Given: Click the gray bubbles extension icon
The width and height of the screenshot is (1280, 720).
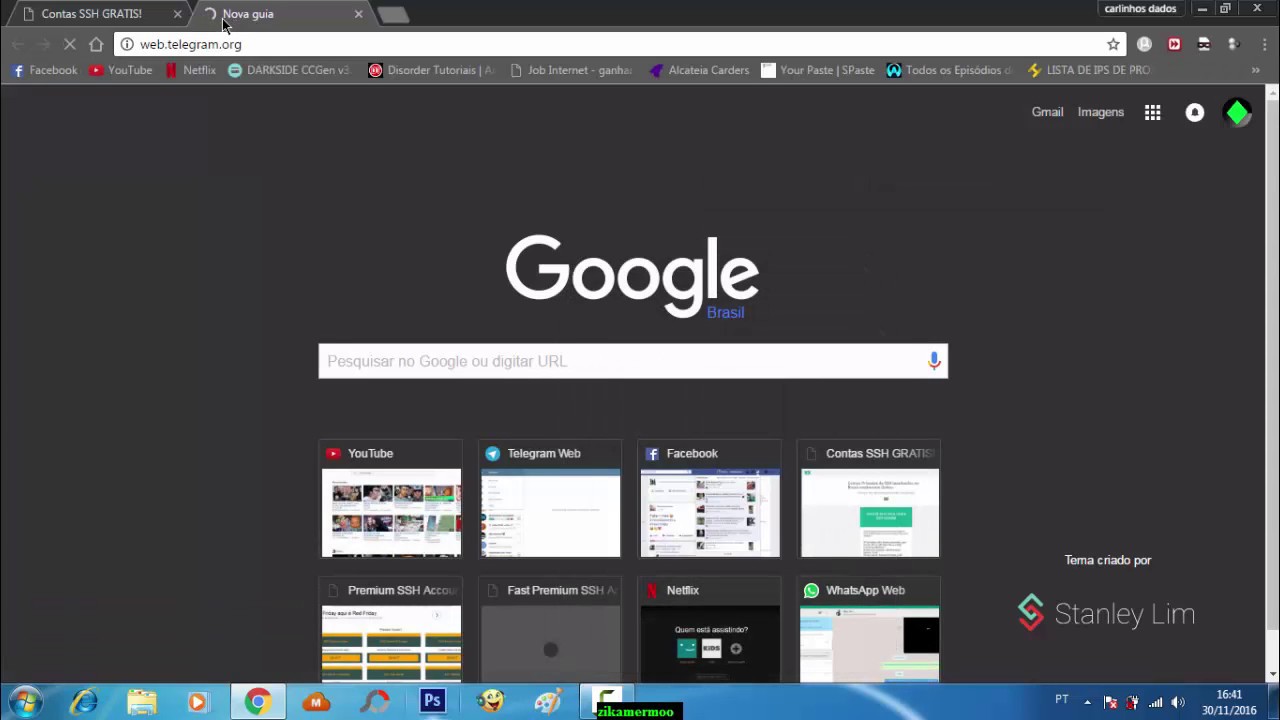Looking at the screenshot, I should 1234,44.
